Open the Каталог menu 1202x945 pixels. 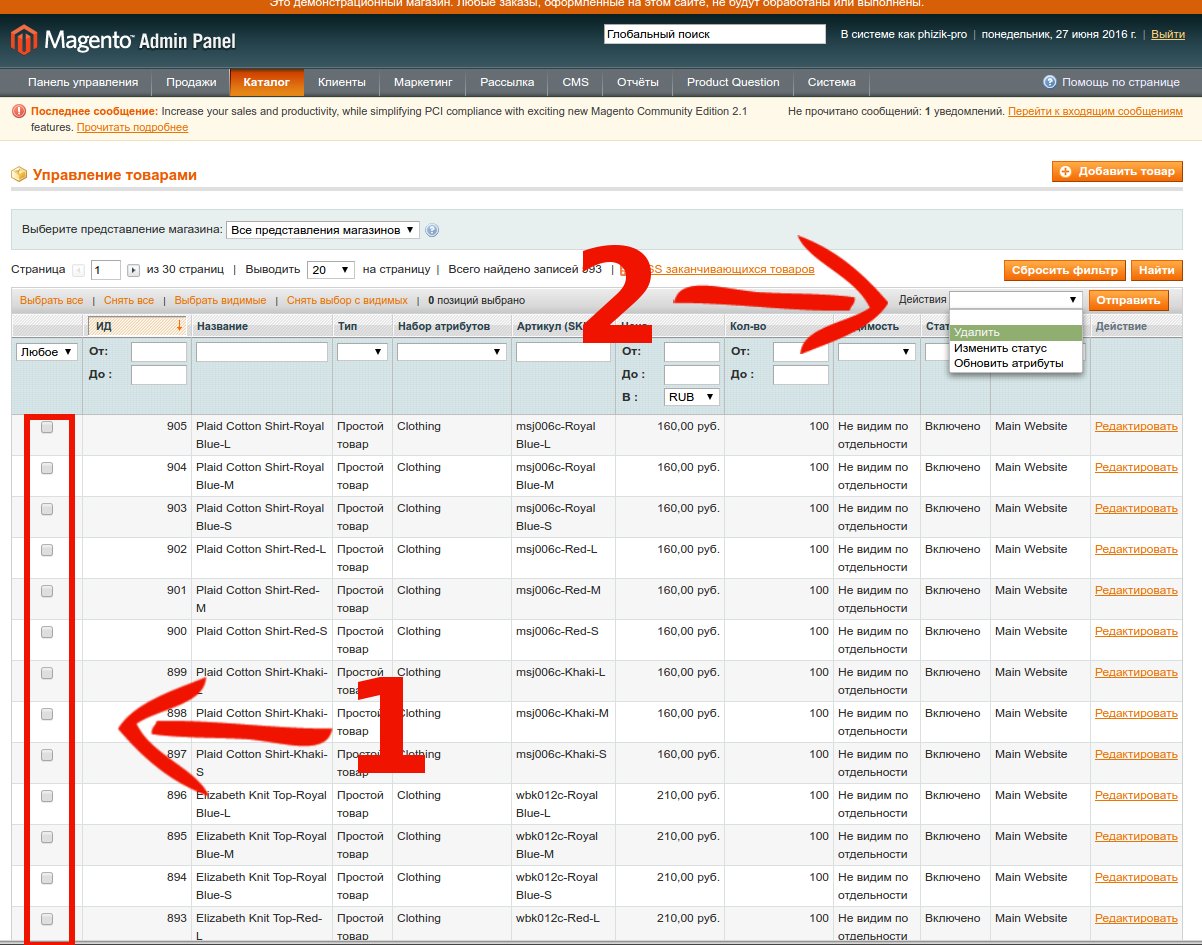pos(267,82)
